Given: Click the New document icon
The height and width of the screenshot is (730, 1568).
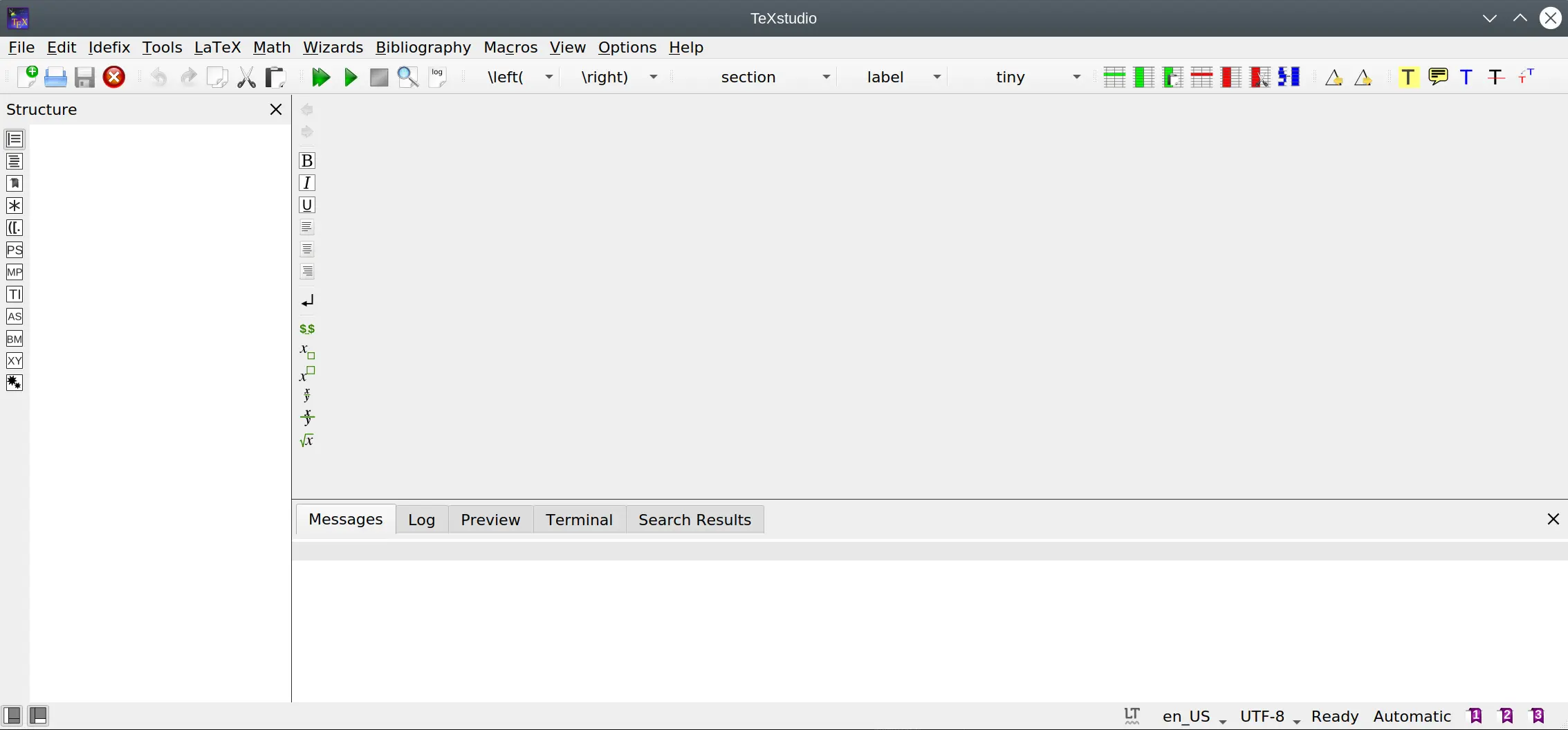Looking at the screenshot, I should tap(27, 77).
